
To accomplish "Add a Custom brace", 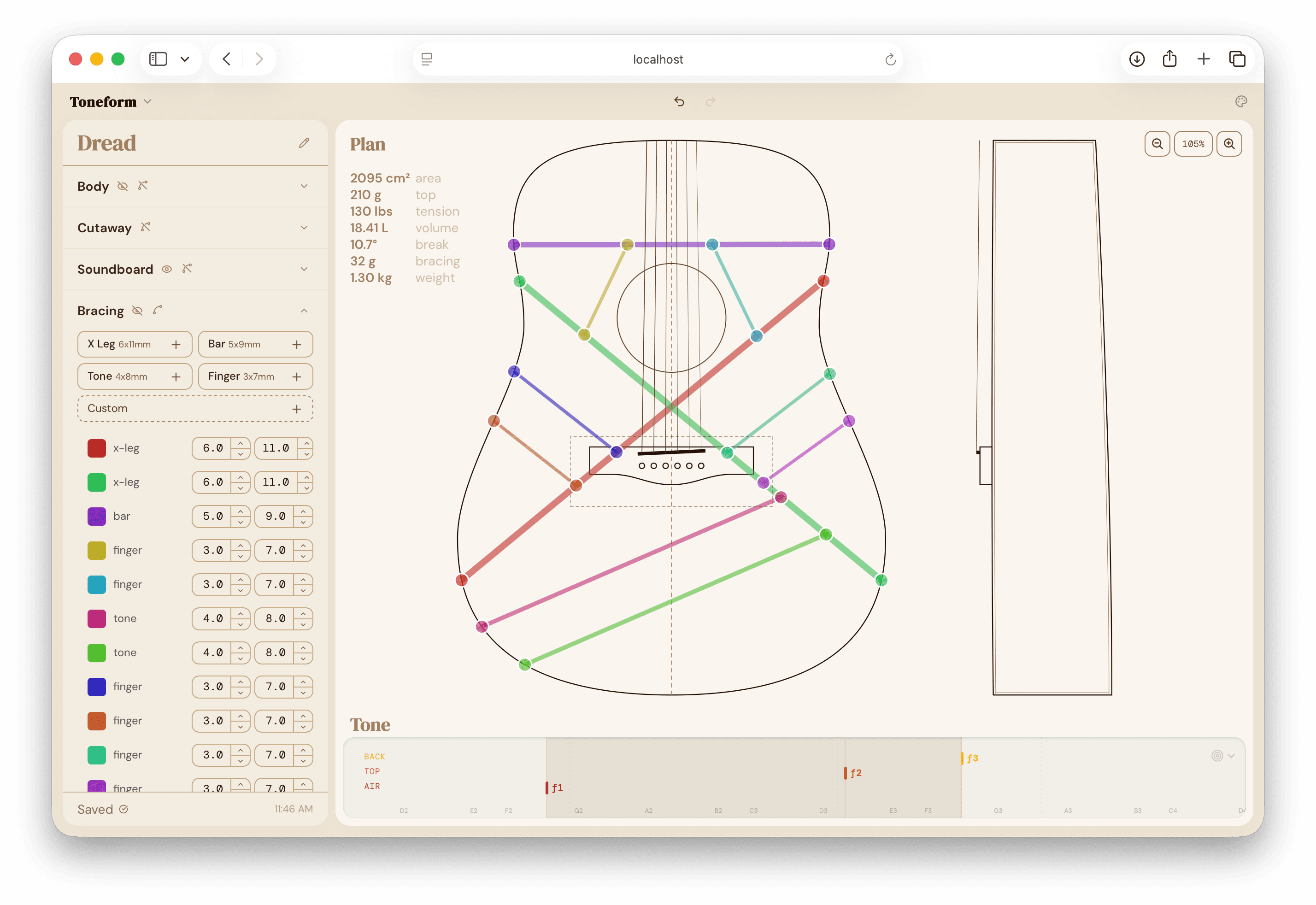I will [297, 408].
